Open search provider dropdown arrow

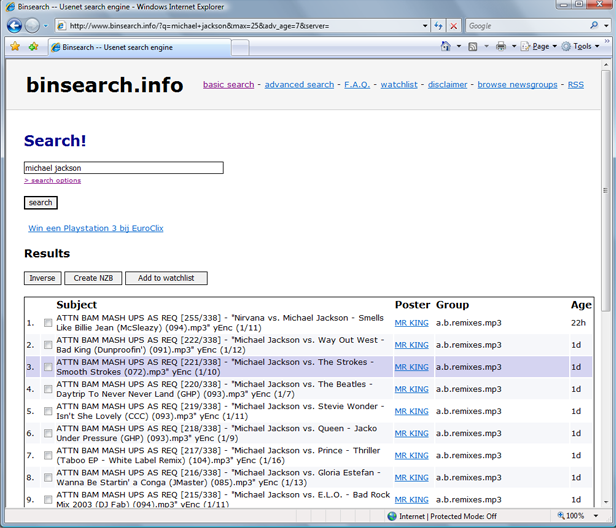tap(606, 26)
